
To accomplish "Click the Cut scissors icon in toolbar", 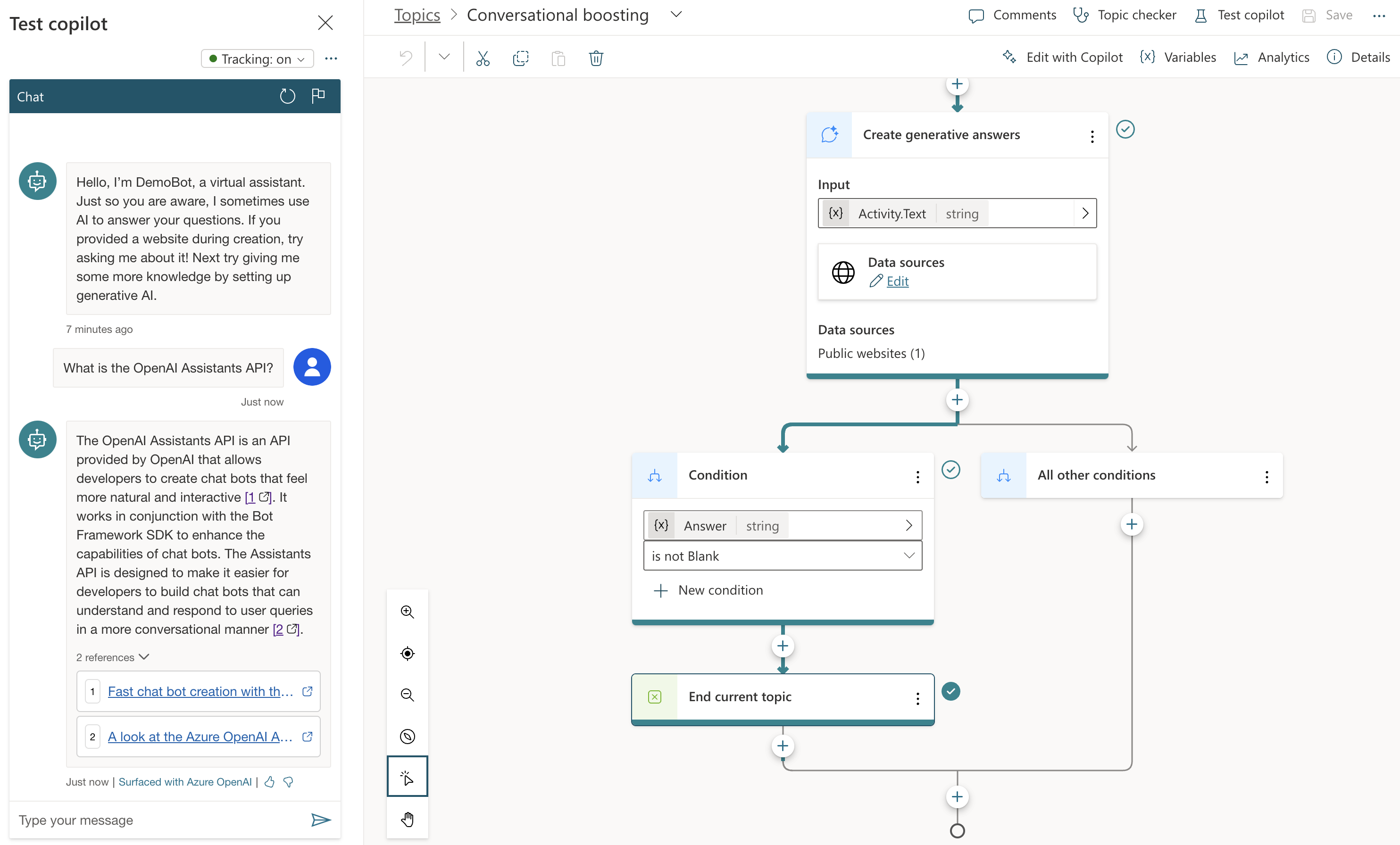I will click(x=483, y=58).
